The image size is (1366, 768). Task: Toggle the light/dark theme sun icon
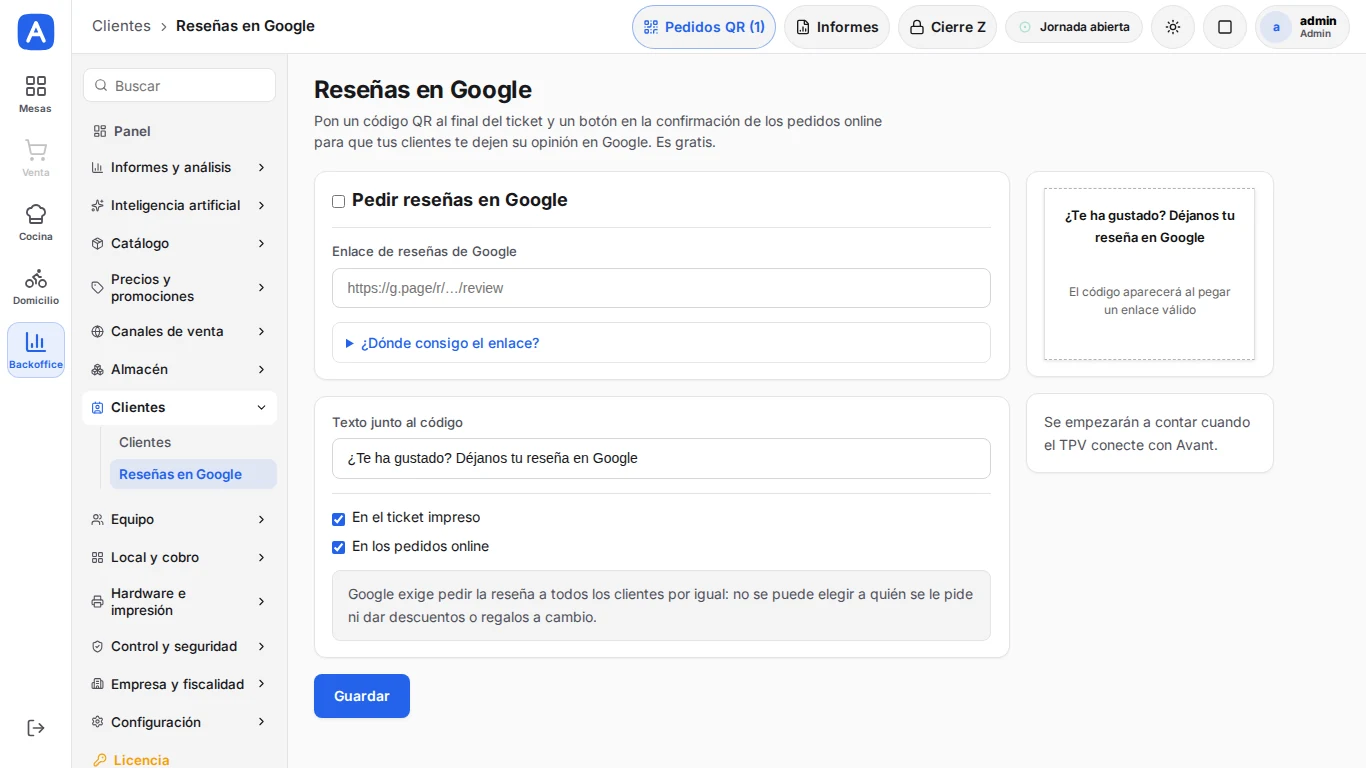tap(1173, 27)
